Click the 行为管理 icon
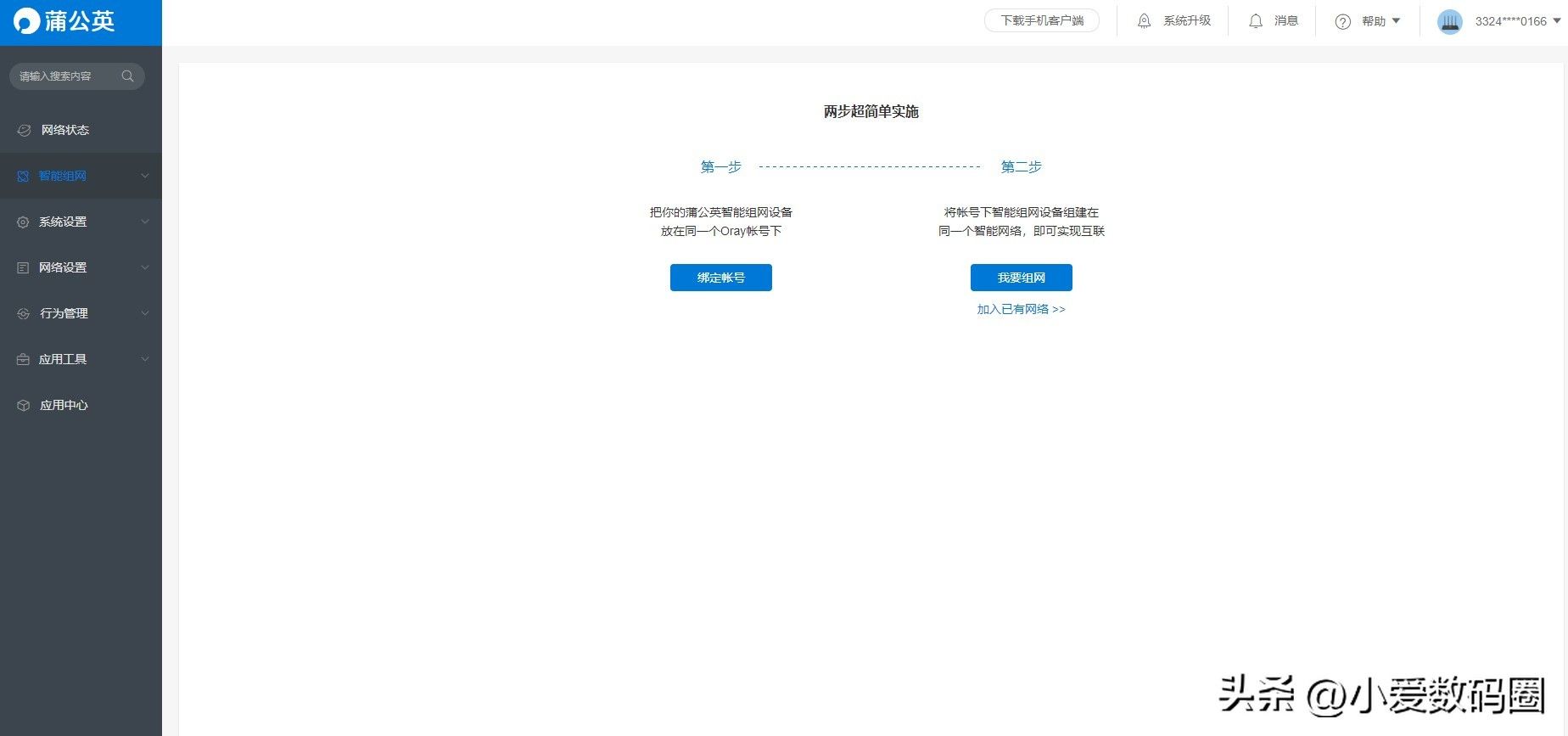Viewport: 1568px width, 736px height. [23, 313]
